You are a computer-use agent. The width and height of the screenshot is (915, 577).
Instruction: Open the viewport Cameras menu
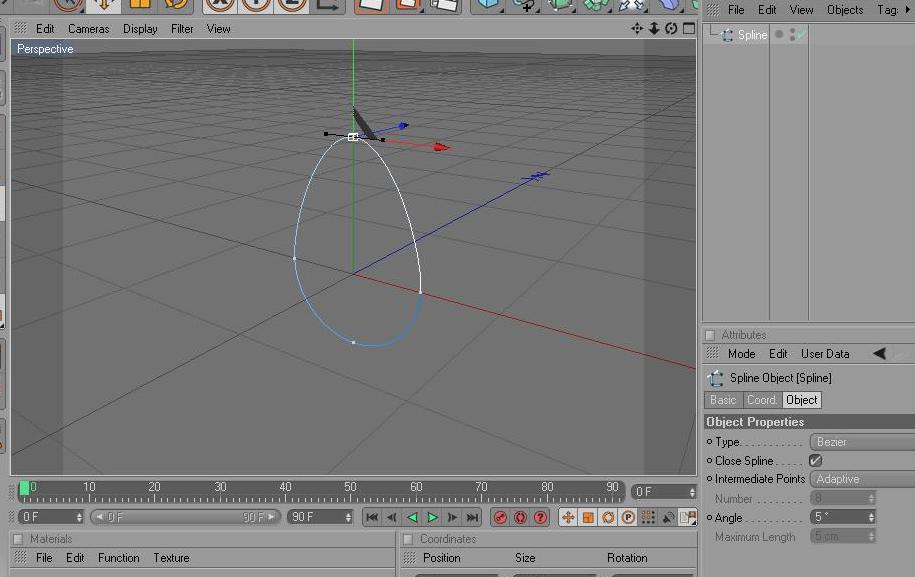click(89, 29)
